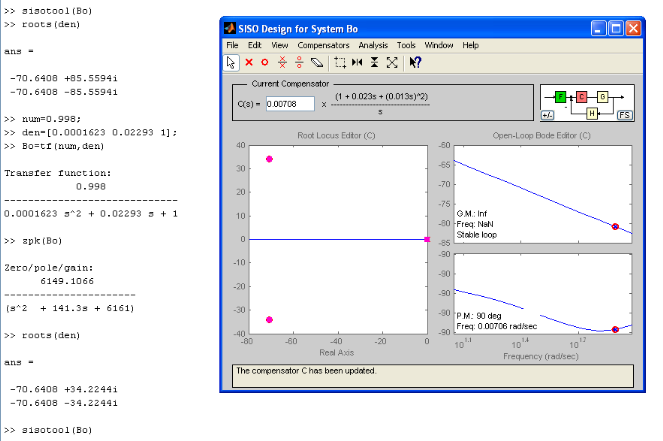The height and width of the screenshot is (441, 663).
Task: Click the compensator gain C(s) input field
Action: point(290,103)
